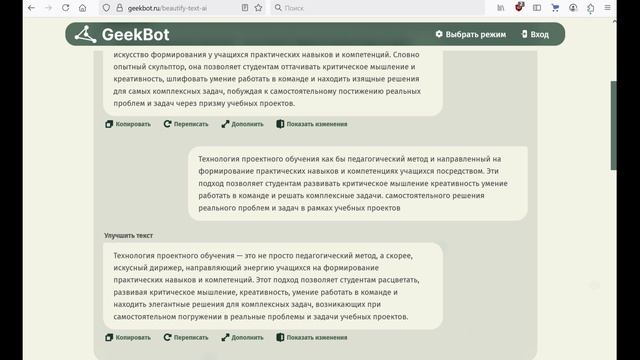The image size is (640, 360).
Task: Toggle reader view icon in address bar
Action: pyautogui.click(x=245, y=8)
